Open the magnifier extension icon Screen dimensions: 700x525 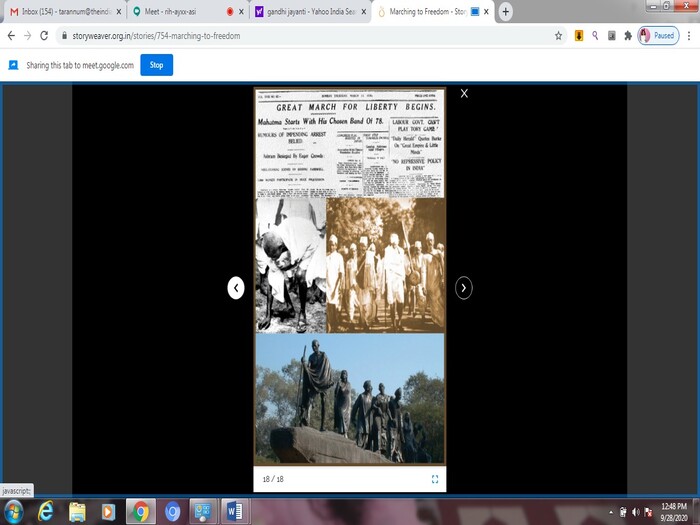[x=595, y=36]
